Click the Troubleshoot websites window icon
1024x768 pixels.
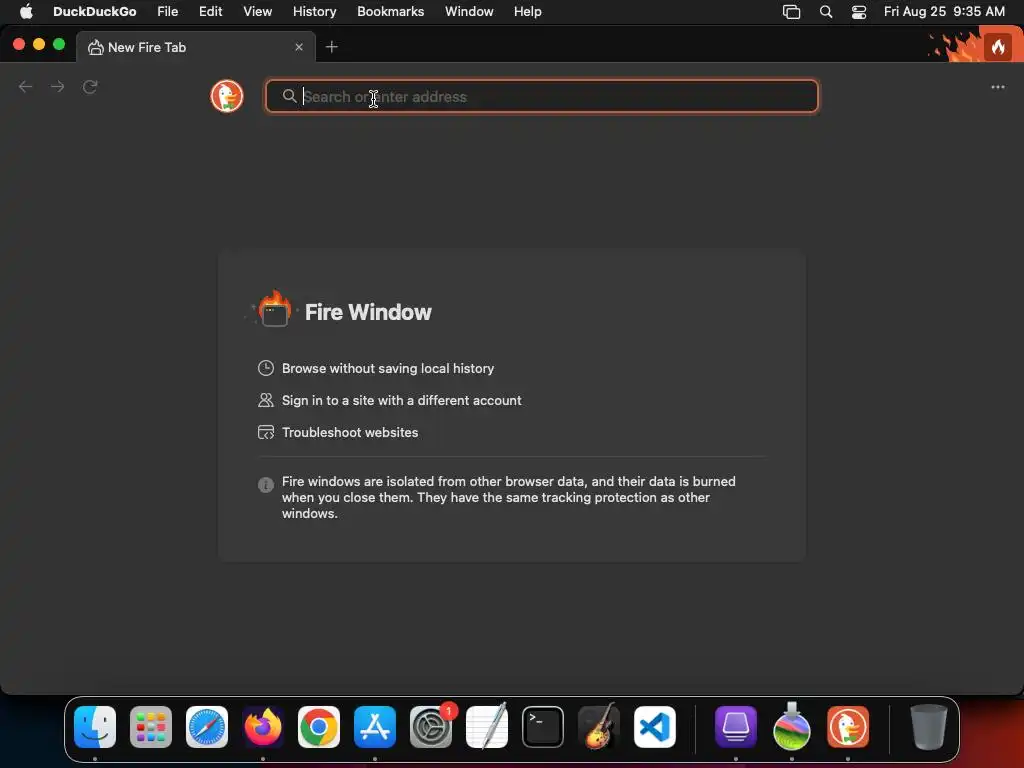click(266, 432)
